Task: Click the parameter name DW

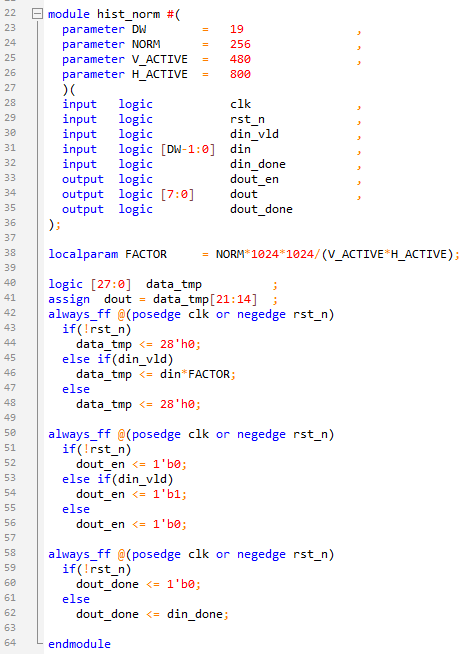Action: [139, 29]
